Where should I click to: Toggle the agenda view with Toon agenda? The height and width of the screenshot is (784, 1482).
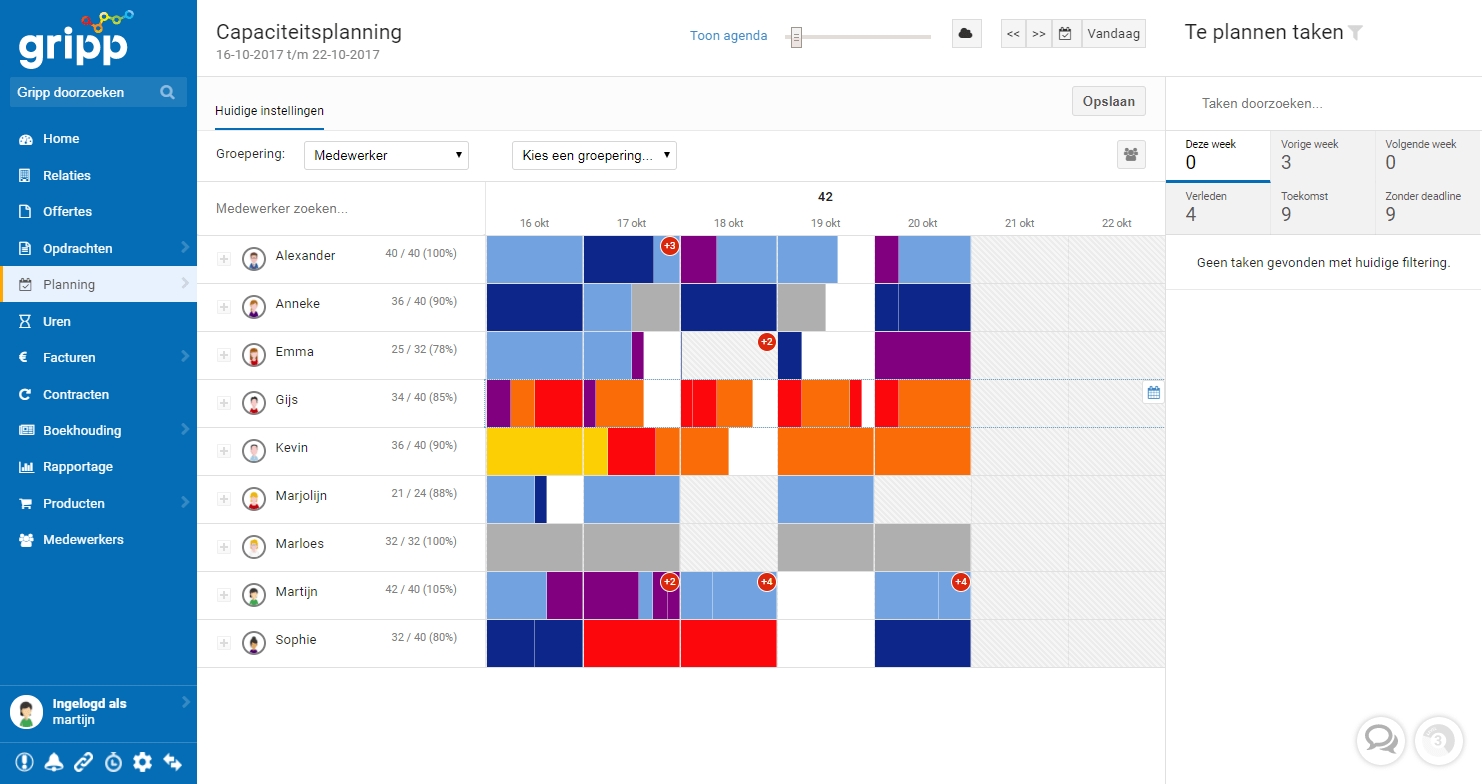click(728, 34)
